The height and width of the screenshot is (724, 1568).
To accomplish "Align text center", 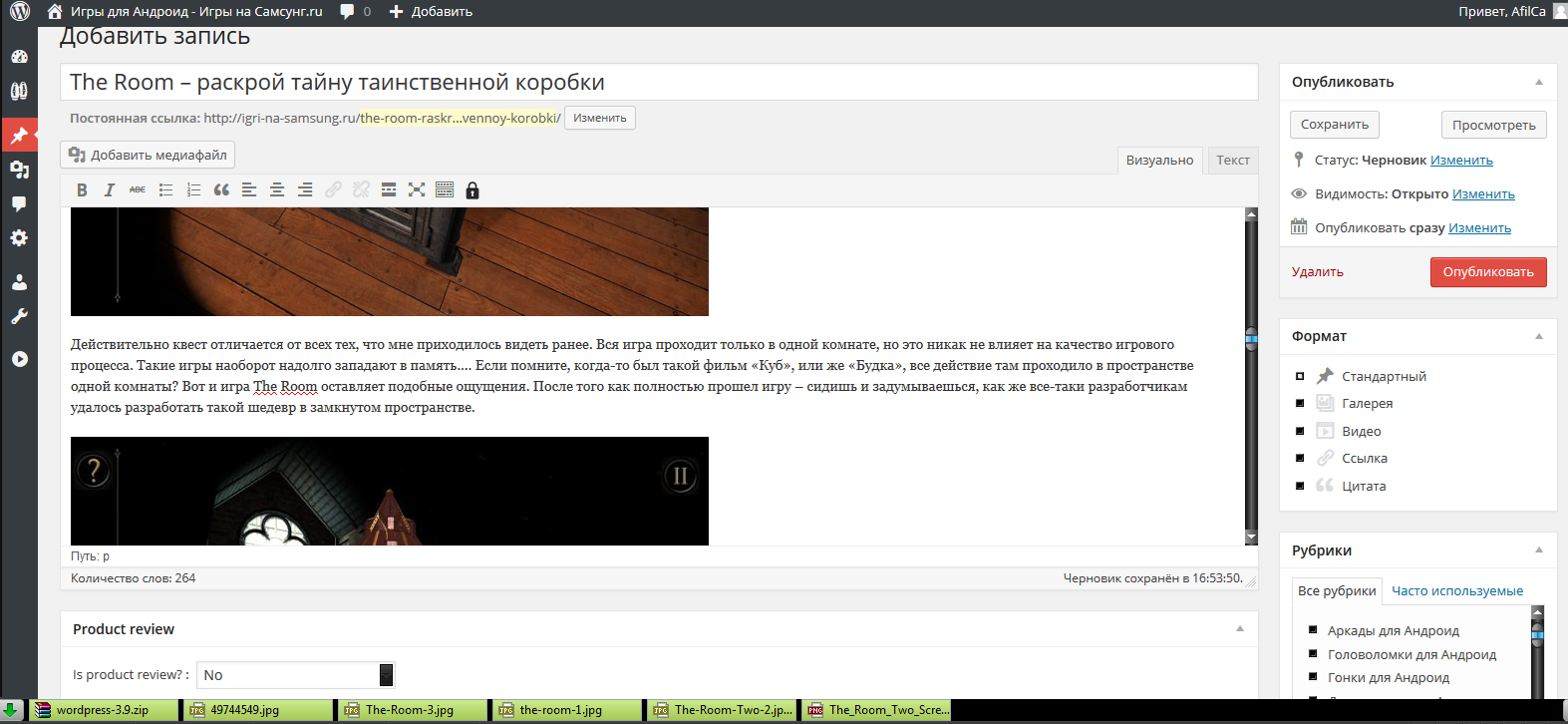I will tap(277, 189).
